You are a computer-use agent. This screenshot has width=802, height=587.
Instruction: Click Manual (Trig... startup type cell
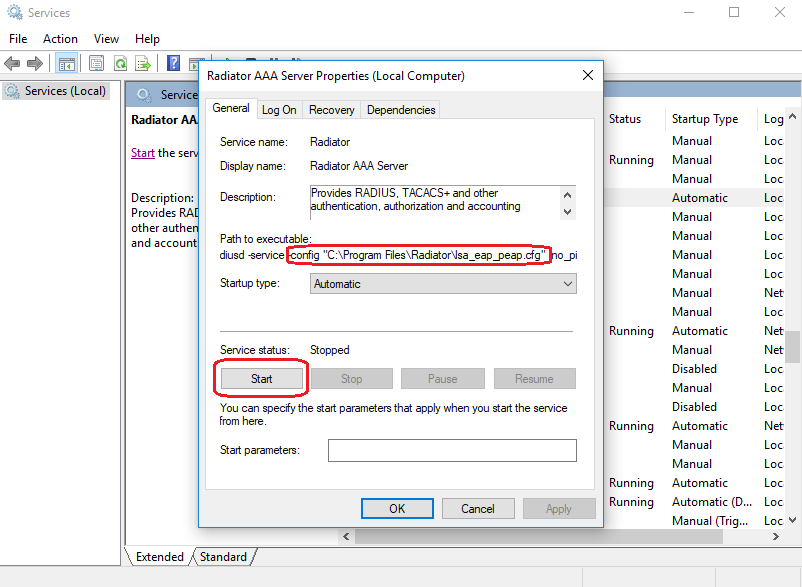710,521
